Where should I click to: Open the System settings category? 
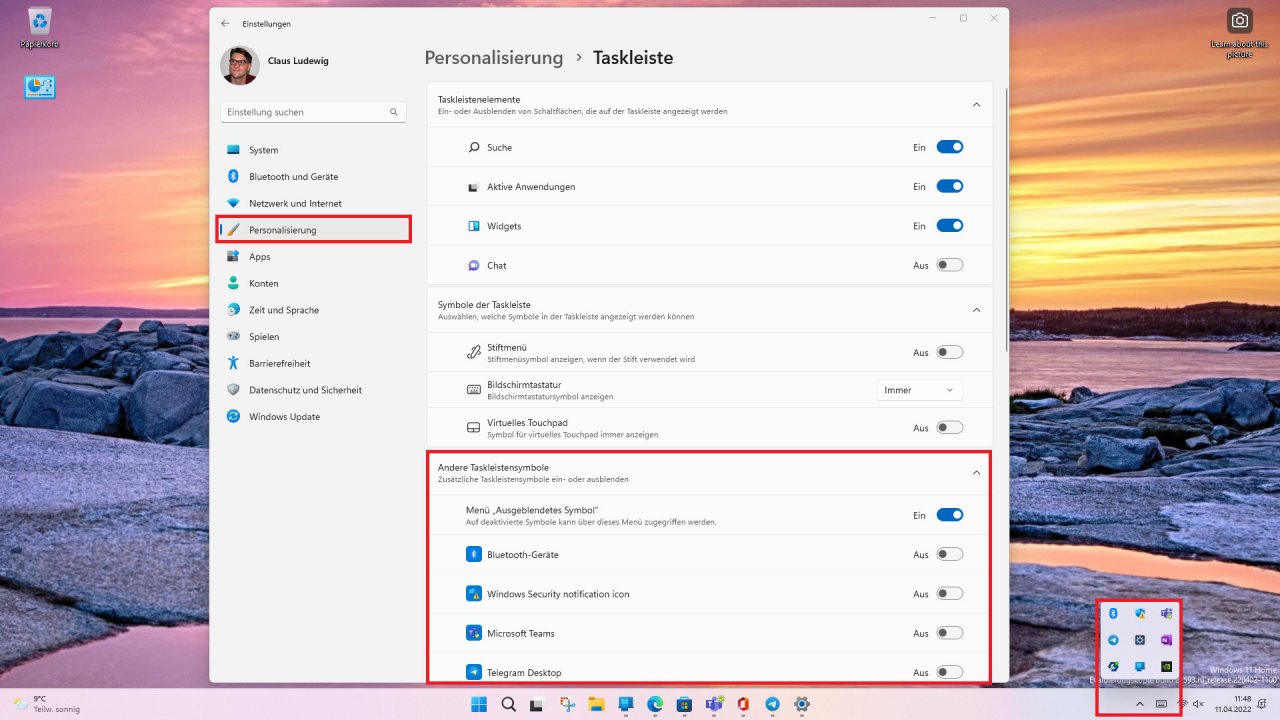tap(314, 150)
